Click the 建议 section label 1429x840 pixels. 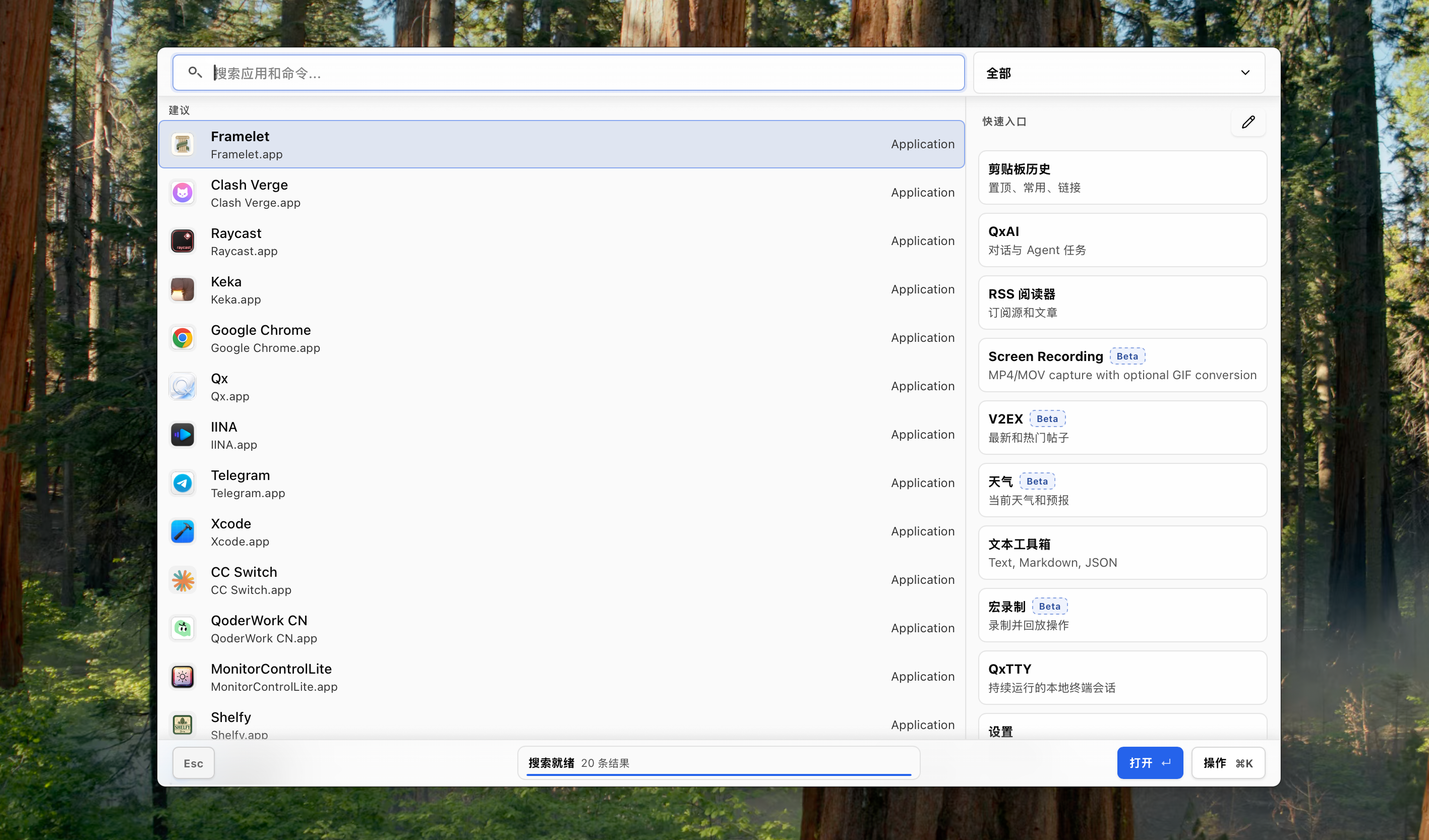179,110
